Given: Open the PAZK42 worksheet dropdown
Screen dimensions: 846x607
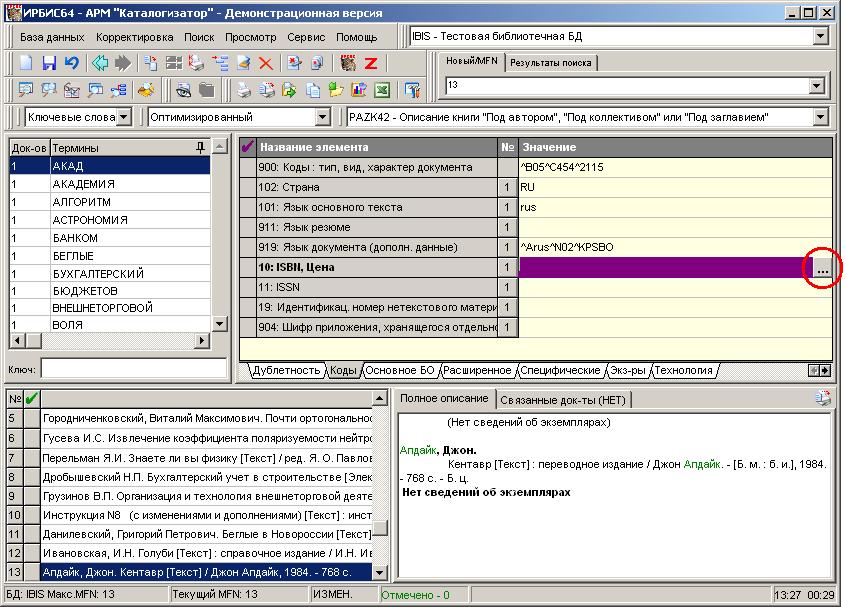Looking at the screenshot, I should 821,117.
